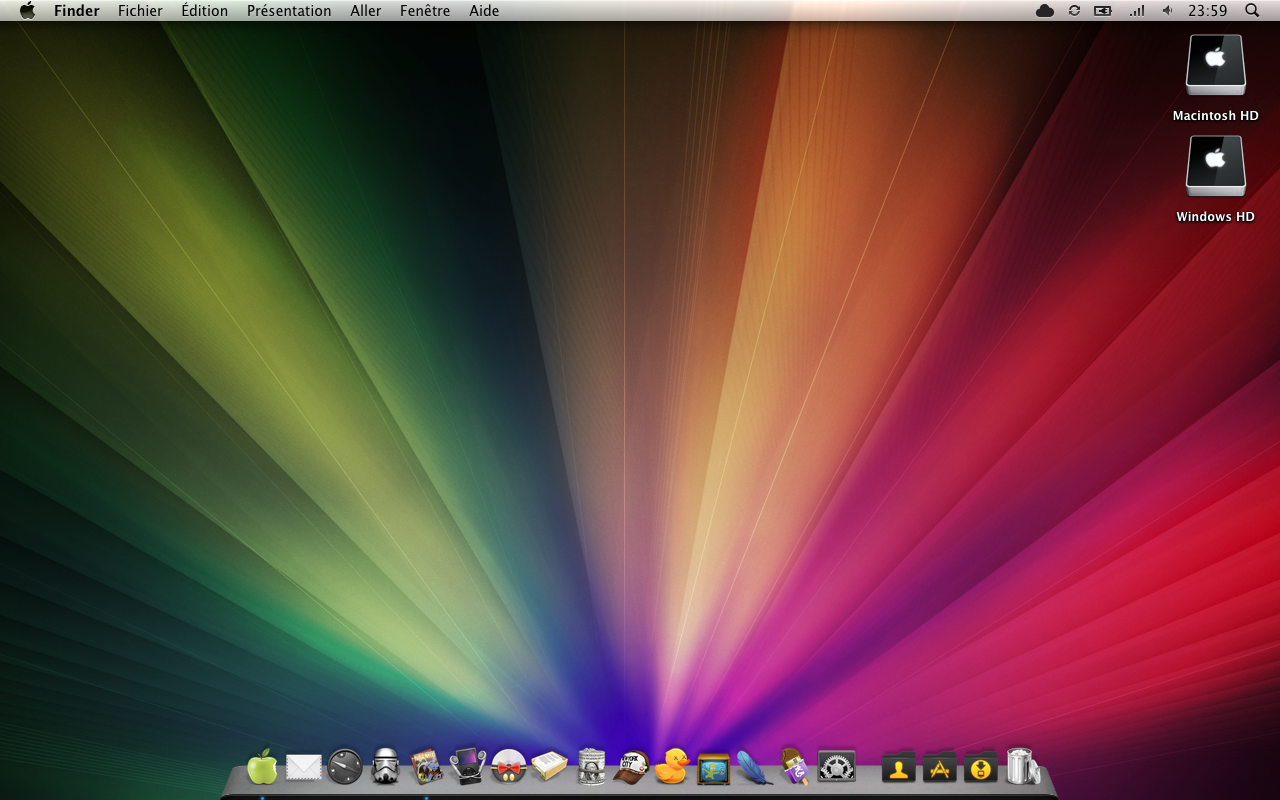Image resolution: width=1280 pixels, height=800 pixels.
Task: Click the signal strength bars icon
Action: pos(1137,11)
